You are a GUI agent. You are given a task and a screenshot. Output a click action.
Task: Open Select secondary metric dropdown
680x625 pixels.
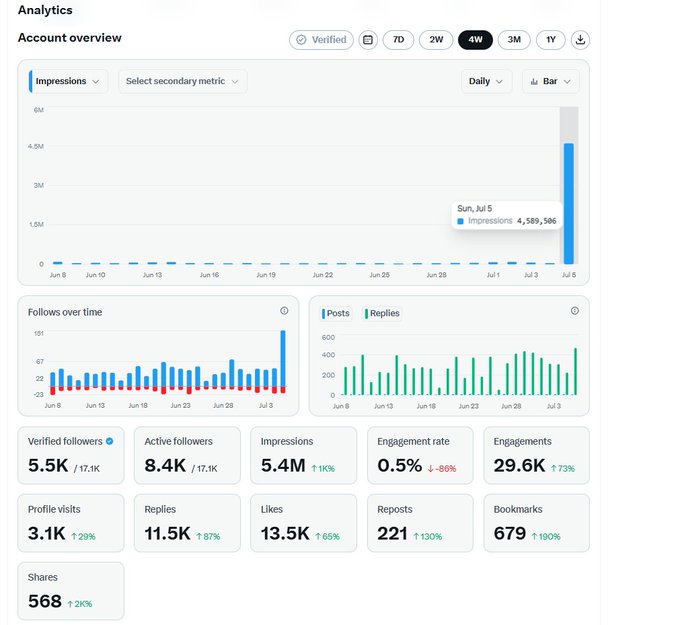point(183,81)
